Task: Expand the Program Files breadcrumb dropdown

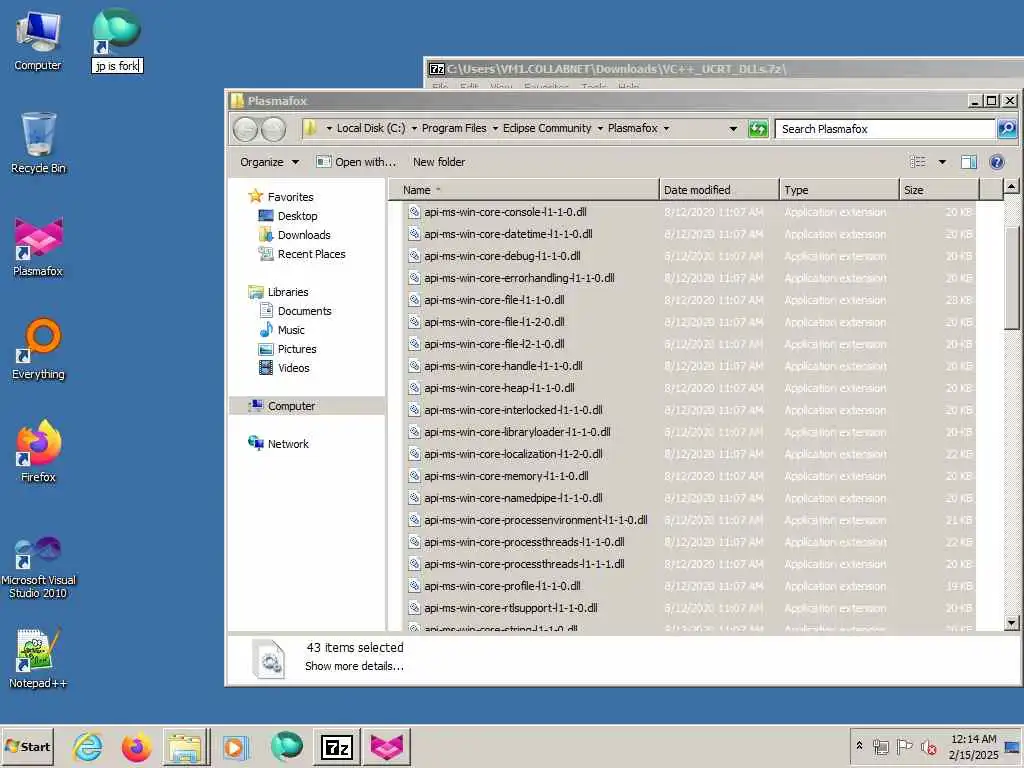Action: pyautogui.click(x=495, y=129)
